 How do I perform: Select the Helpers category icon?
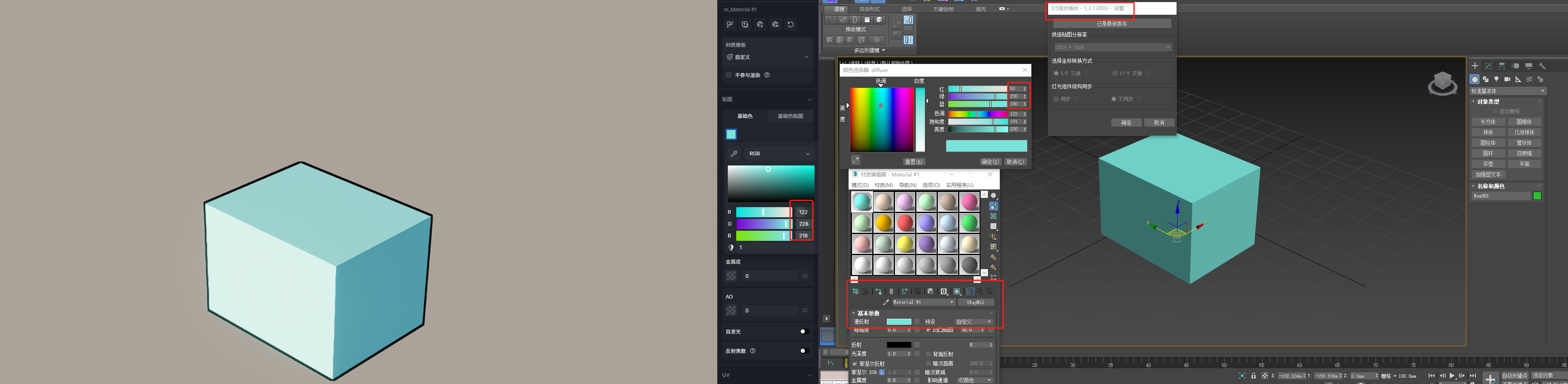point(1519,79)
